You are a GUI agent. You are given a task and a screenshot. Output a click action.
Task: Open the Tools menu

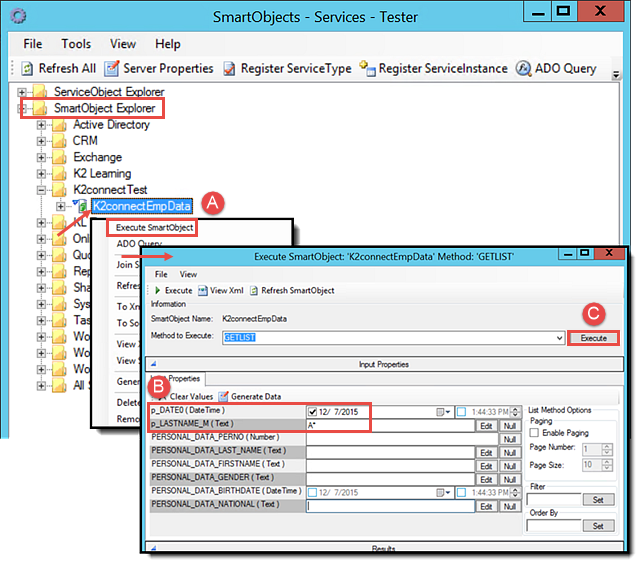click(76, 44)
